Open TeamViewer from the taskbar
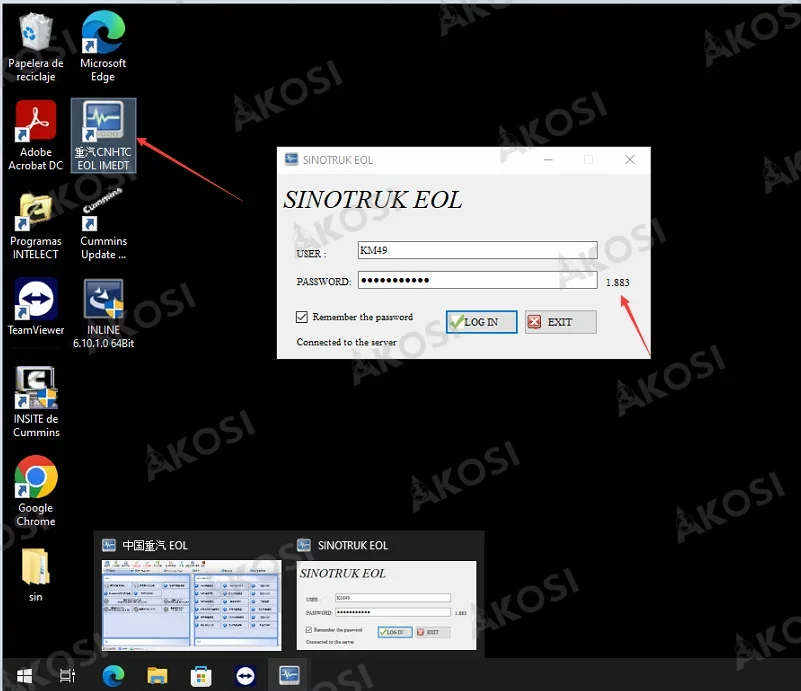This screenshot has height=691, width=801. point(245,676)
